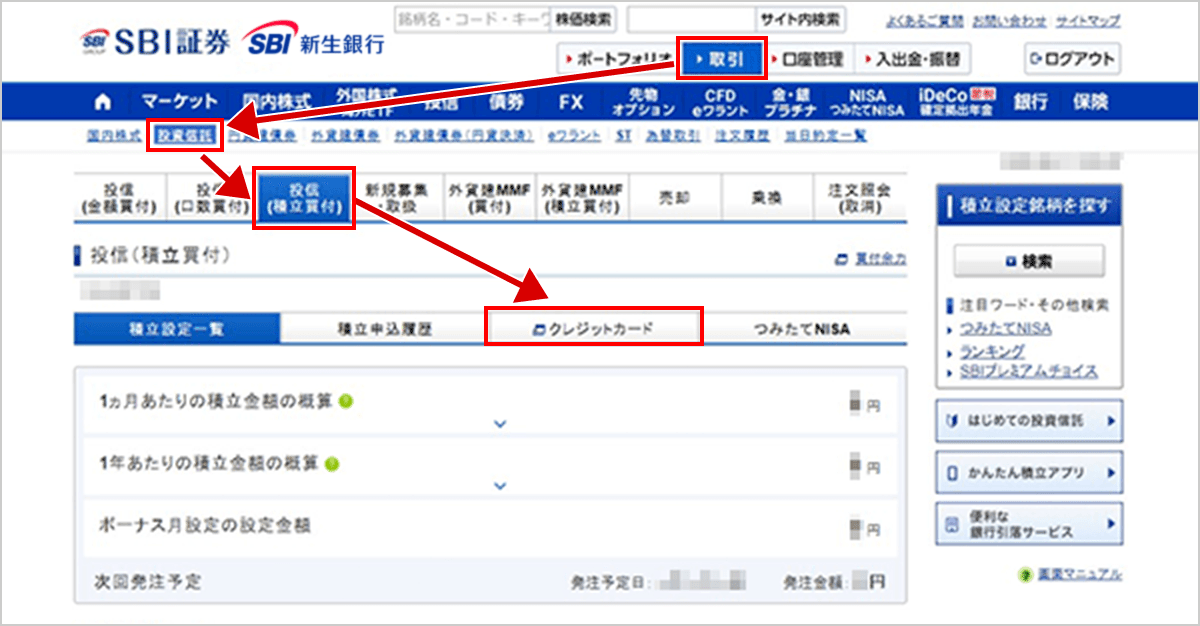The image size is (1200, 626).
Task: Click the arrow on はじめての投資信託 banner
Action: [1112, 420]
